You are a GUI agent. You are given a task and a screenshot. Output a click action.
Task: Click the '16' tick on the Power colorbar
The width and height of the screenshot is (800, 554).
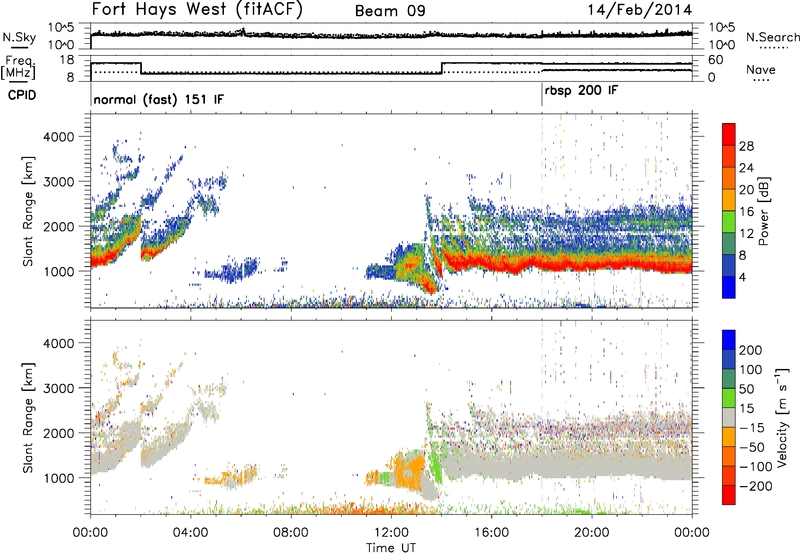(746, 212)
